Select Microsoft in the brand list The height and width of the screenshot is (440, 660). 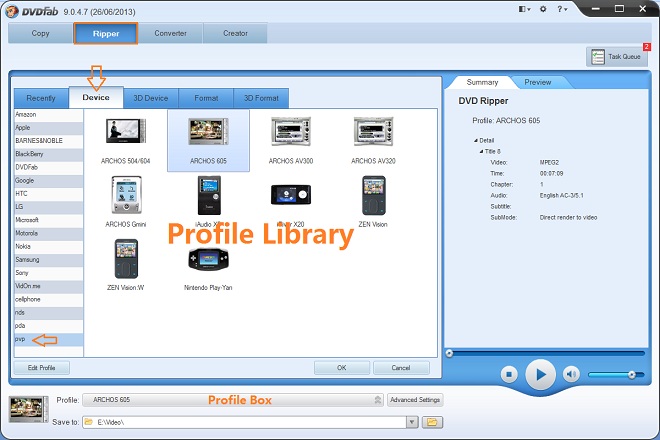click(x=48, y=220)
